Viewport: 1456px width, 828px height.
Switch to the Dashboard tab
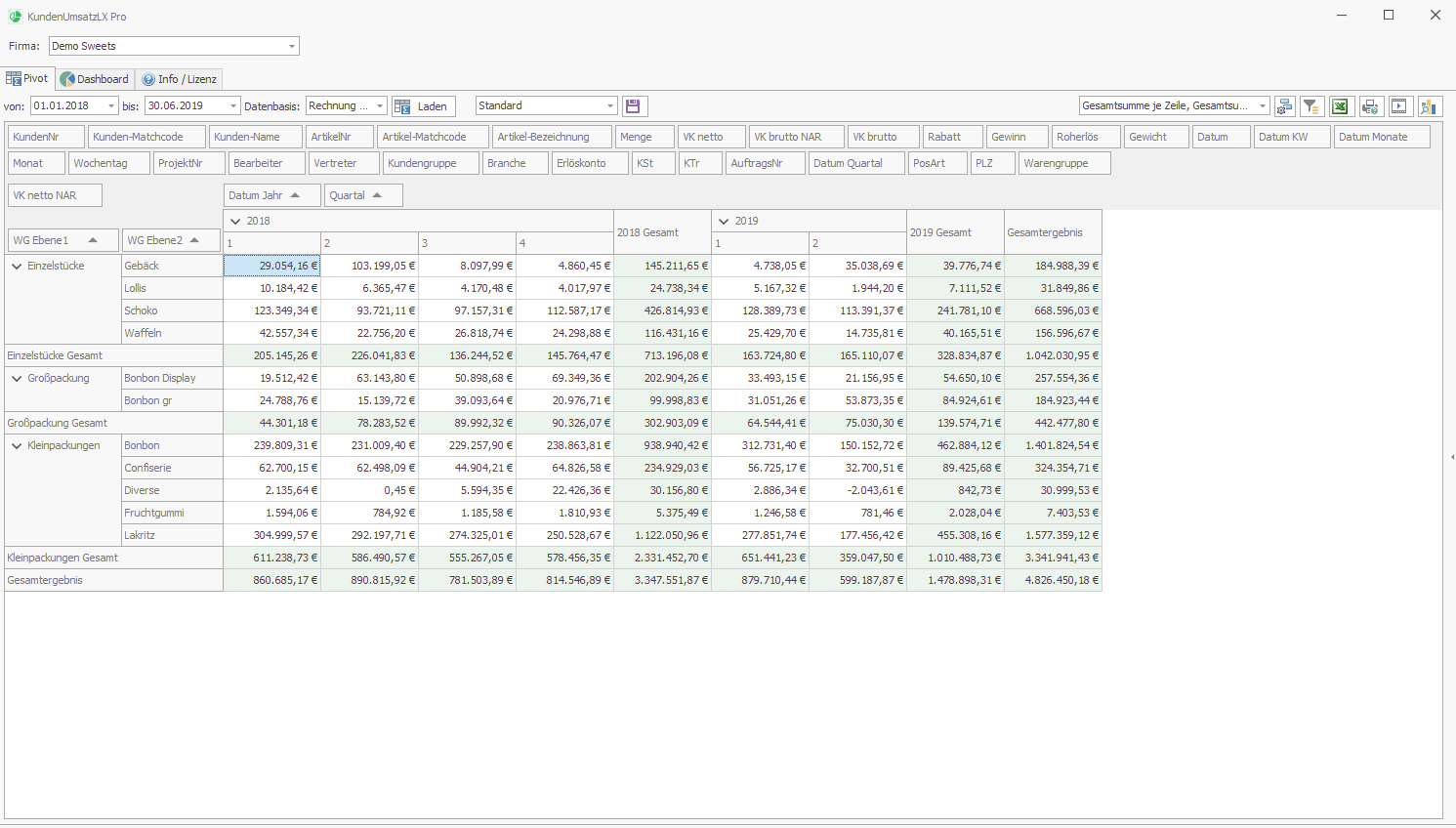[95, 79]
